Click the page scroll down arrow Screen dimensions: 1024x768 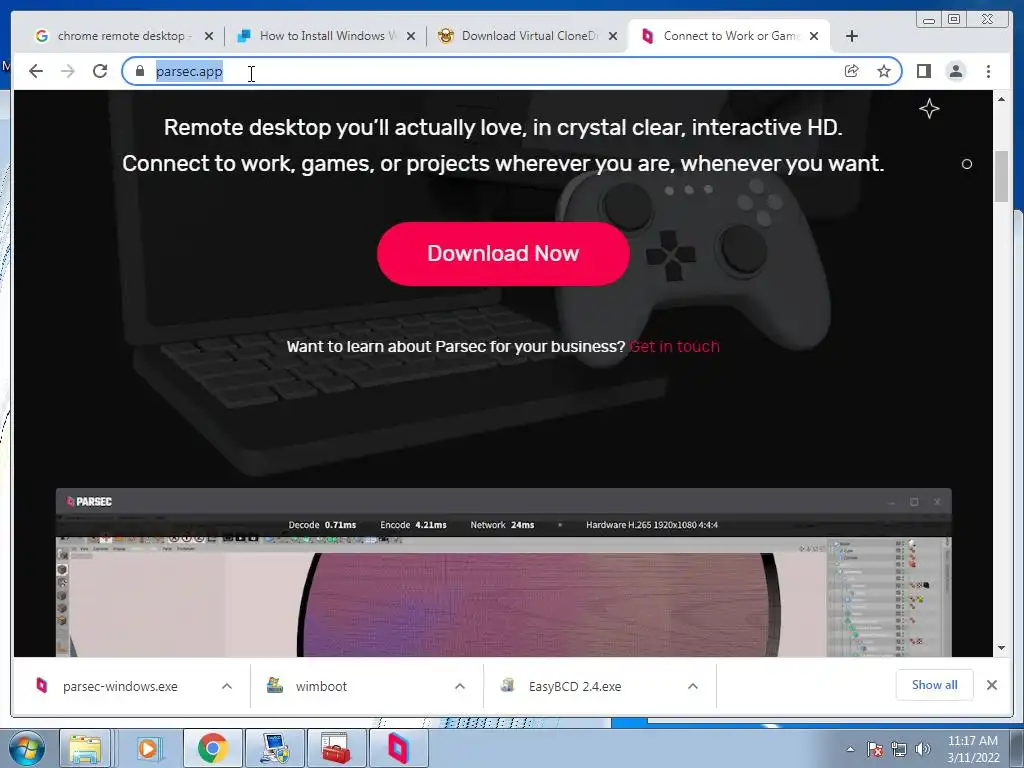click(x=1001, y=648)
